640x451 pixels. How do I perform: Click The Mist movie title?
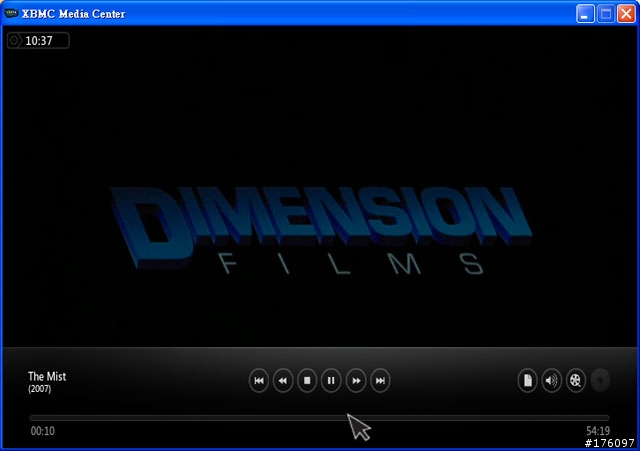(x=47, y=376)
